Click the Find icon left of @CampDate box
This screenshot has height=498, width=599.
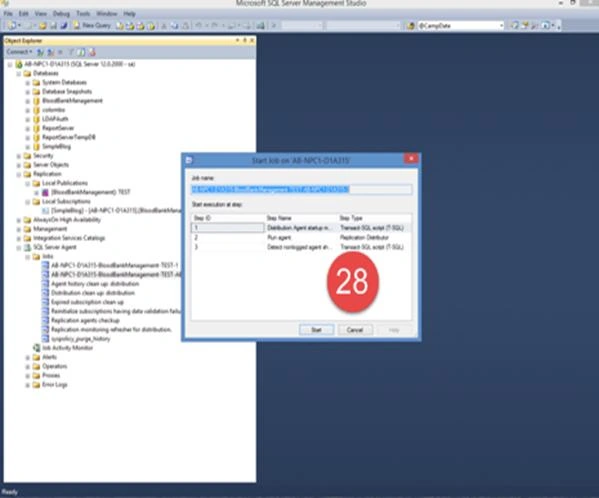pyautogui.click(x=411, y=26)
